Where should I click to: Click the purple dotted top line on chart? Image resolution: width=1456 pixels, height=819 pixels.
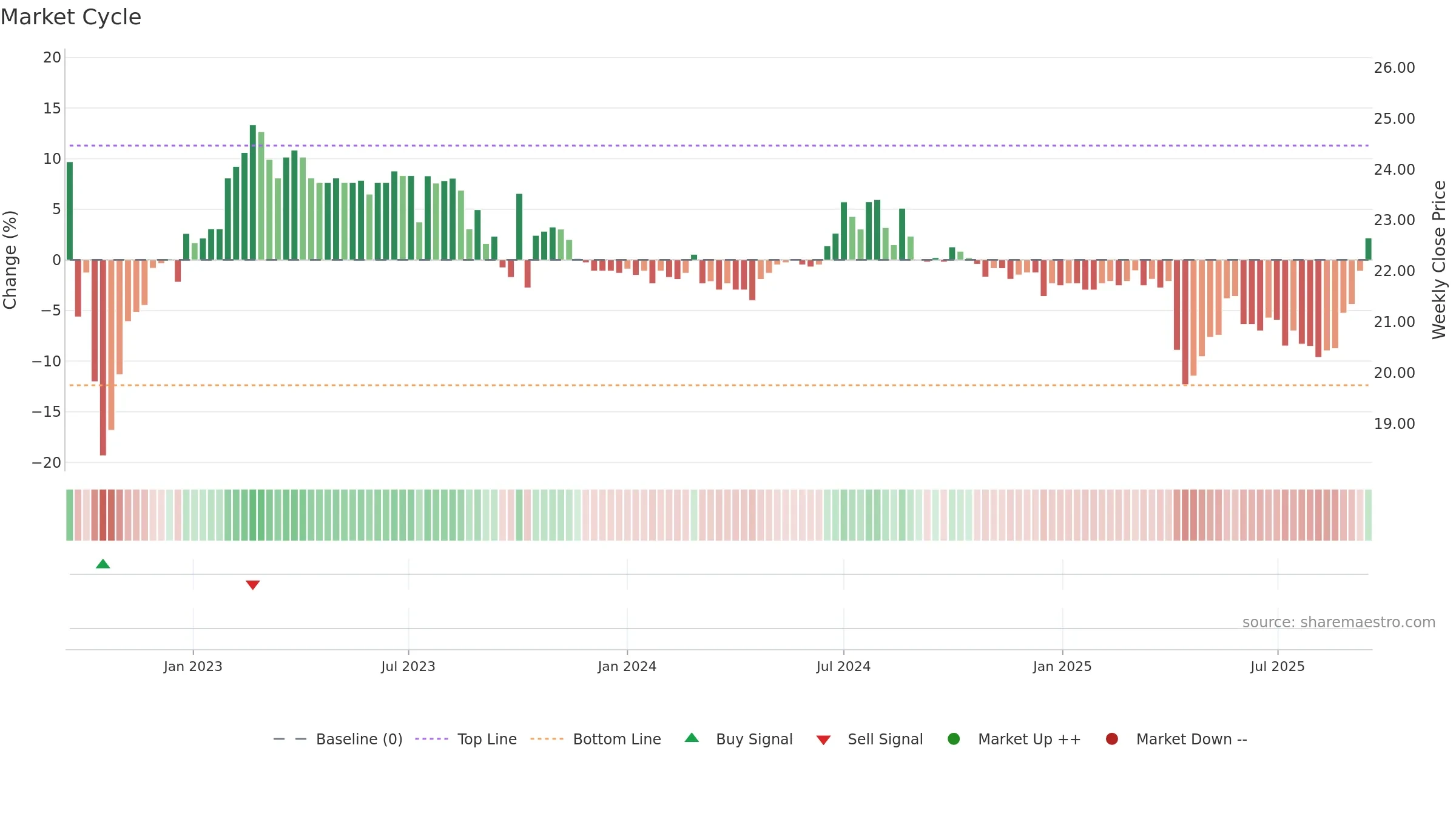719,146
